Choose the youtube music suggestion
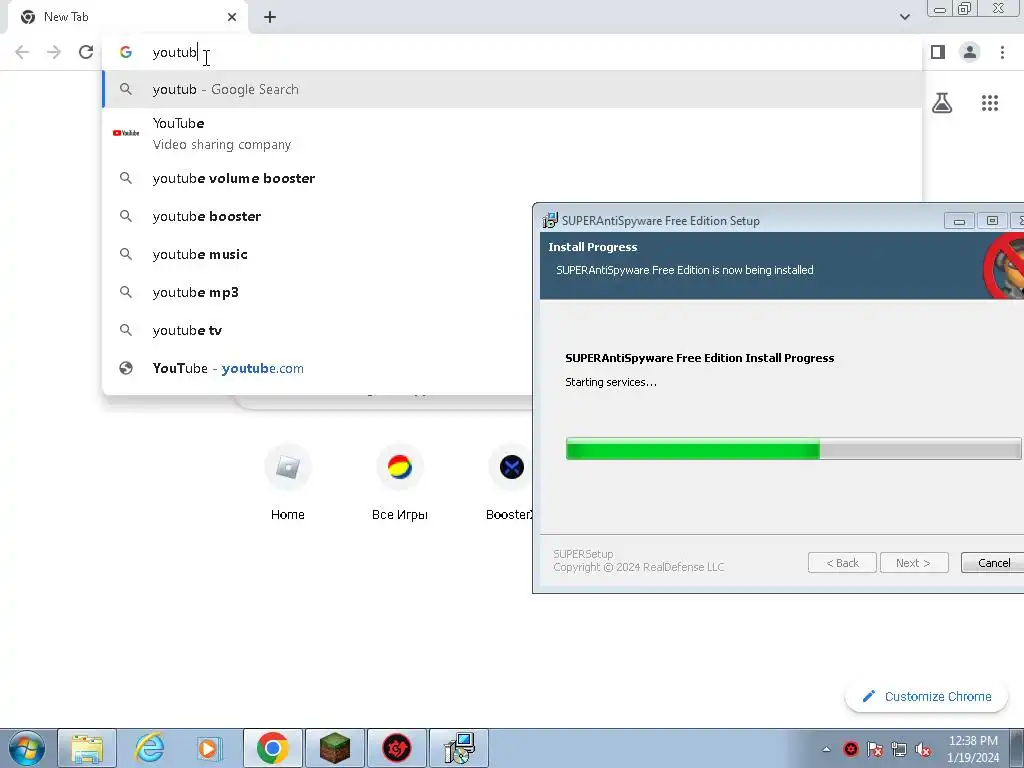This screenshot has width=1024, height=768. click(x=318, y=254)
